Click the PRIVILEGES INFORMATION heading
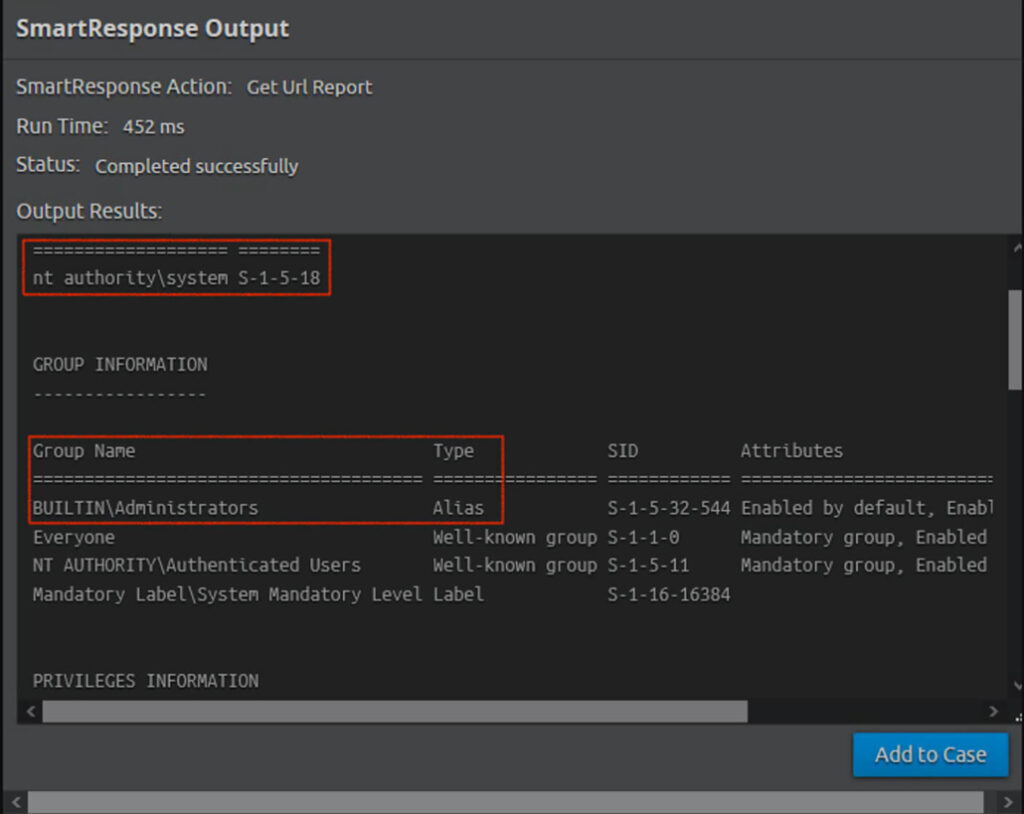 click(x=145, y=681)
